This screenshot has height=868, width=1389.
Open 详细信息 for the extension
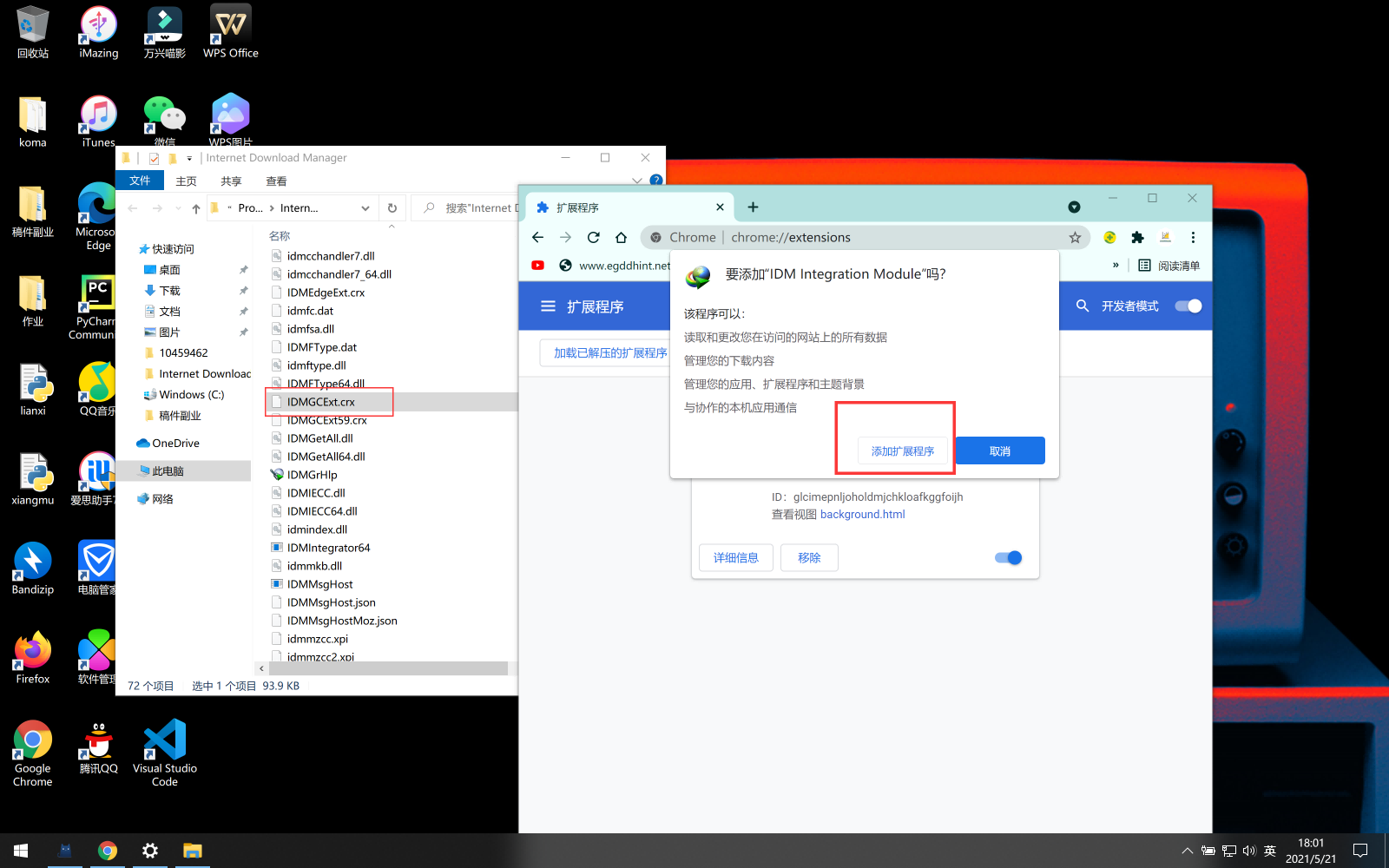[736, 558]
